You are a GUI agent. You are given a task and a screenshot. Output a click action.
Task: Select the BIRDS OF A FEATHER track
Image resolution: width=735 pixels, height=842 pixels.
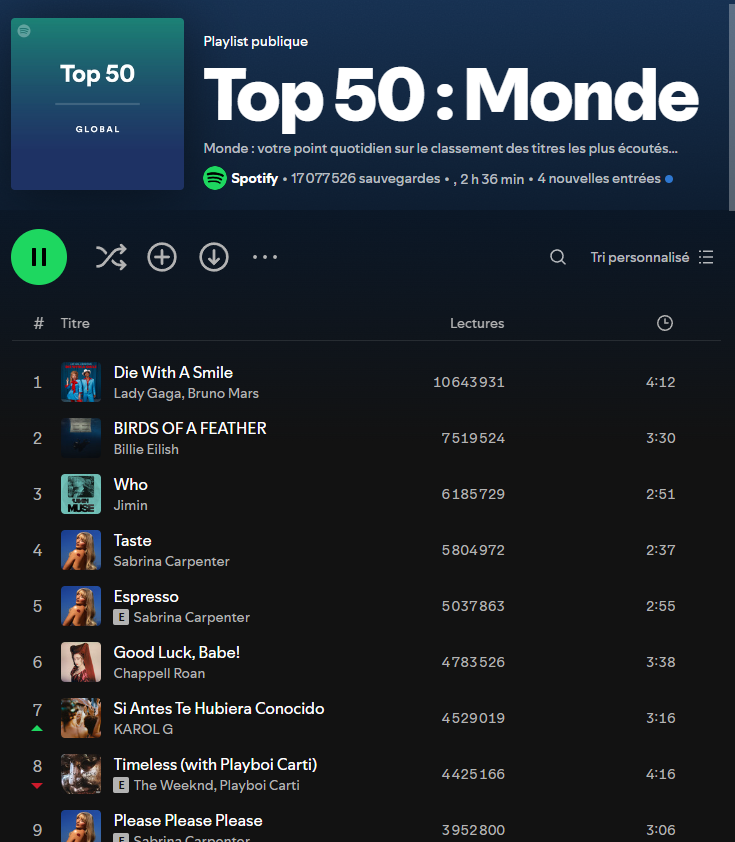pyautogui.click(x=190, y=428)
